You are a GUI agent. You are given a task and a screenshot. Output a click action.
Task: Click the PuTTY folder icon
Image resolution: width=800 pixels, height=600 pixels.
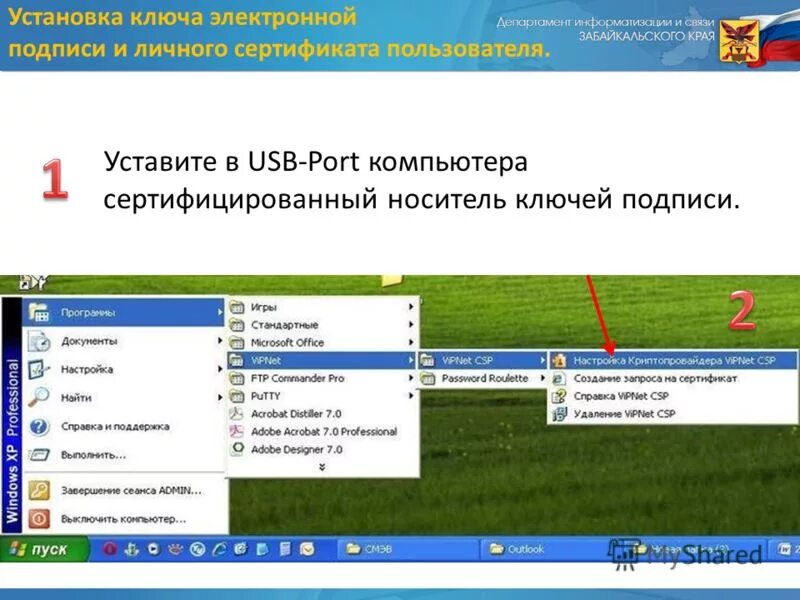237,396
